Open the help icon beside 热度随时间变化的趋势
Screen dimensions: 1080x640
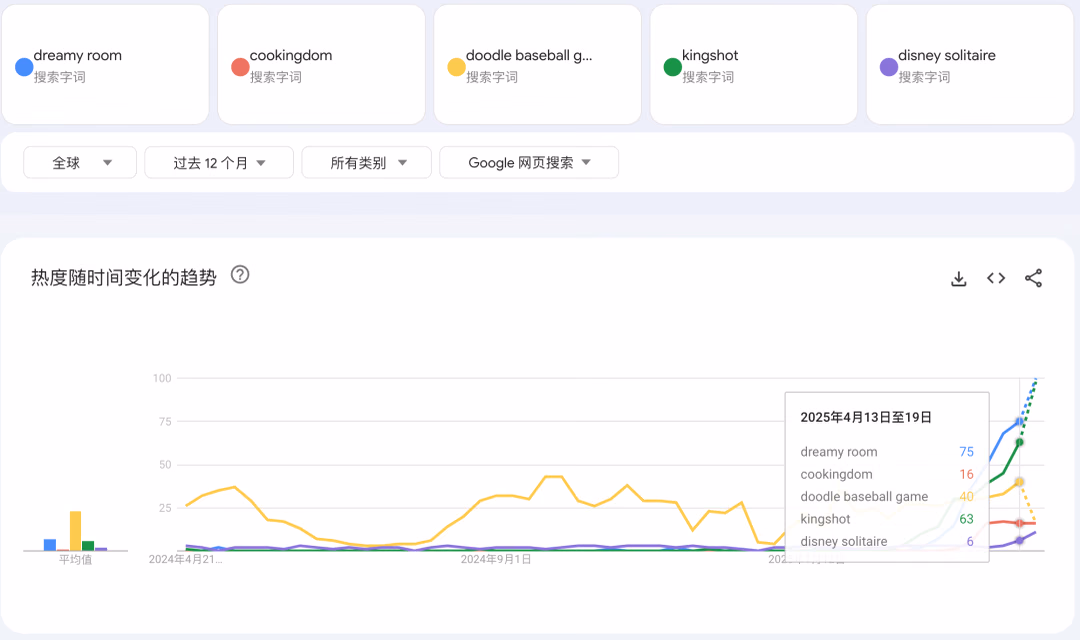[x=240, y=275]
